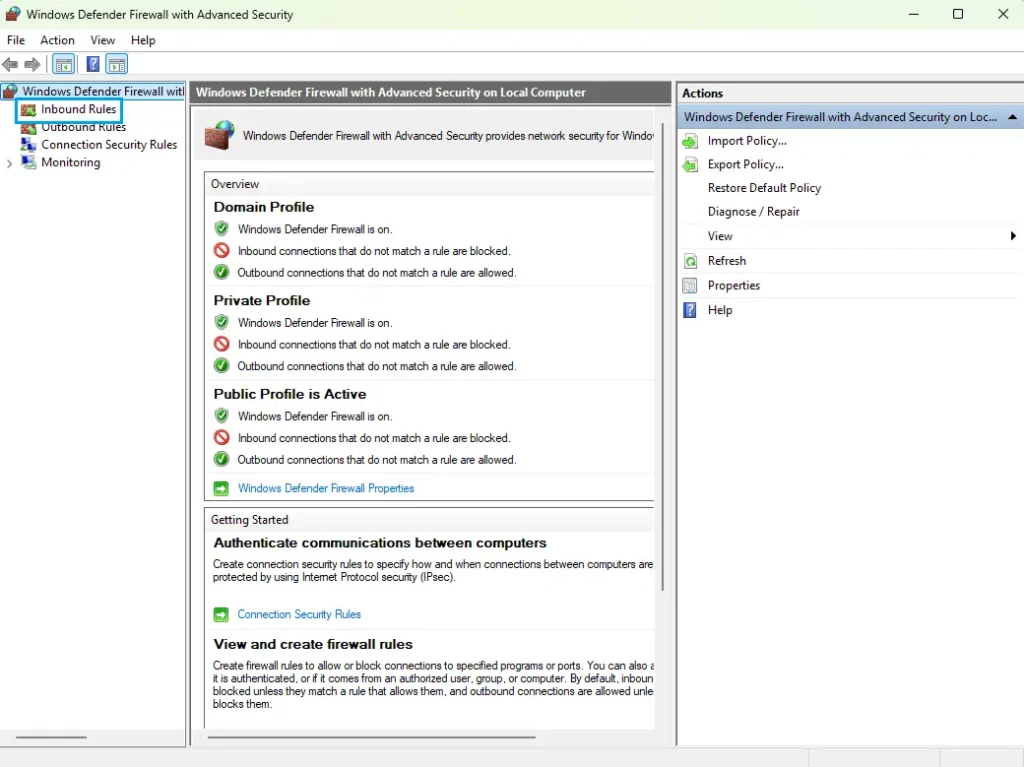
Task: Click Refresh in the Actions pane
Action: [x=727, y=261]
